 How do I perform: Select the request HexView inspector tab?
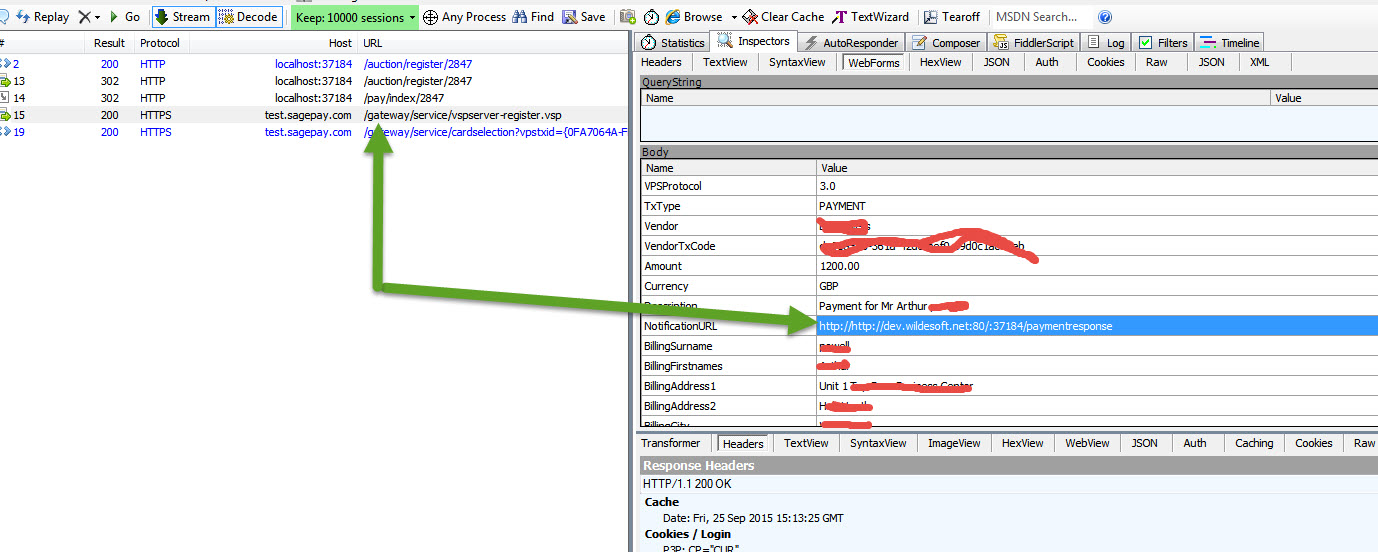tap(940, 62)
